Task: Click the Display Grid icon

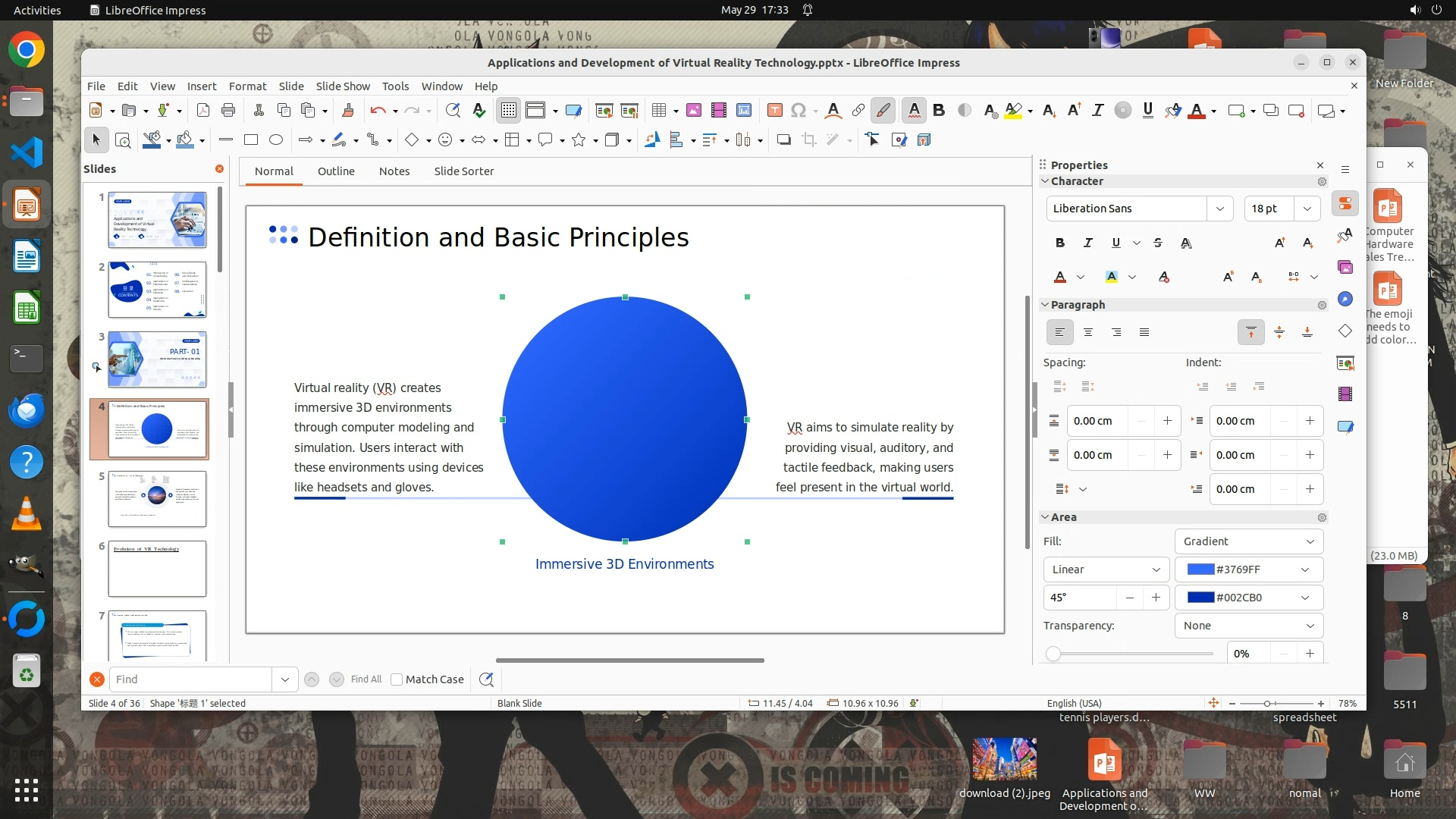Action: coord(508,111)
